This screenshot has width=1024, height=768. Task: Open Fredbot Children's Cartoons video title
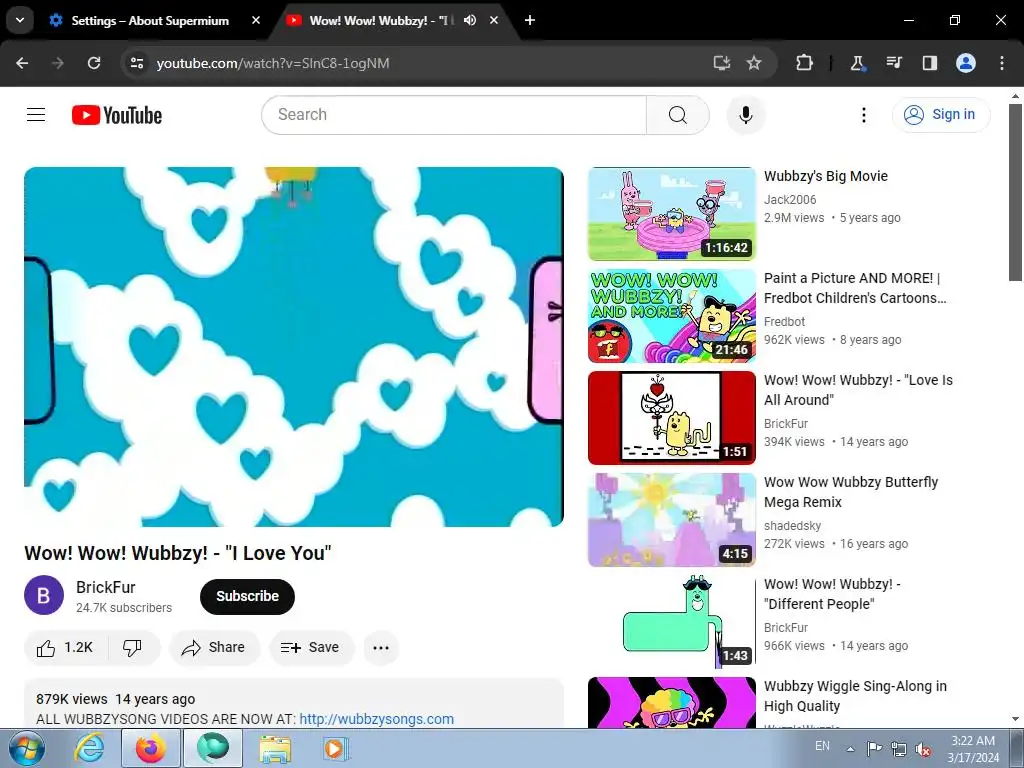(x=855, y=288)
